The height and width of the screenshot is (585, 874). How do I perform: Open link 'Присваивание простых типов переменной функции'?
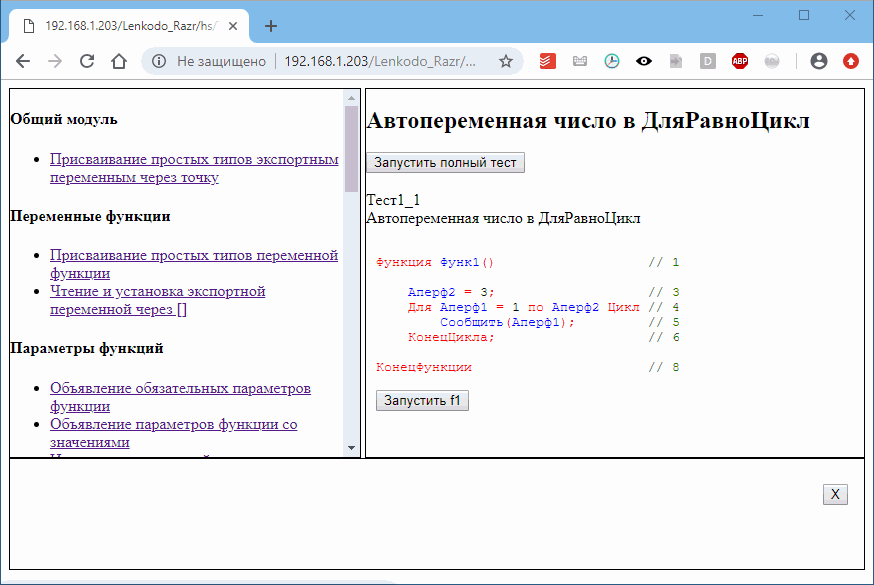click(194, 264)
